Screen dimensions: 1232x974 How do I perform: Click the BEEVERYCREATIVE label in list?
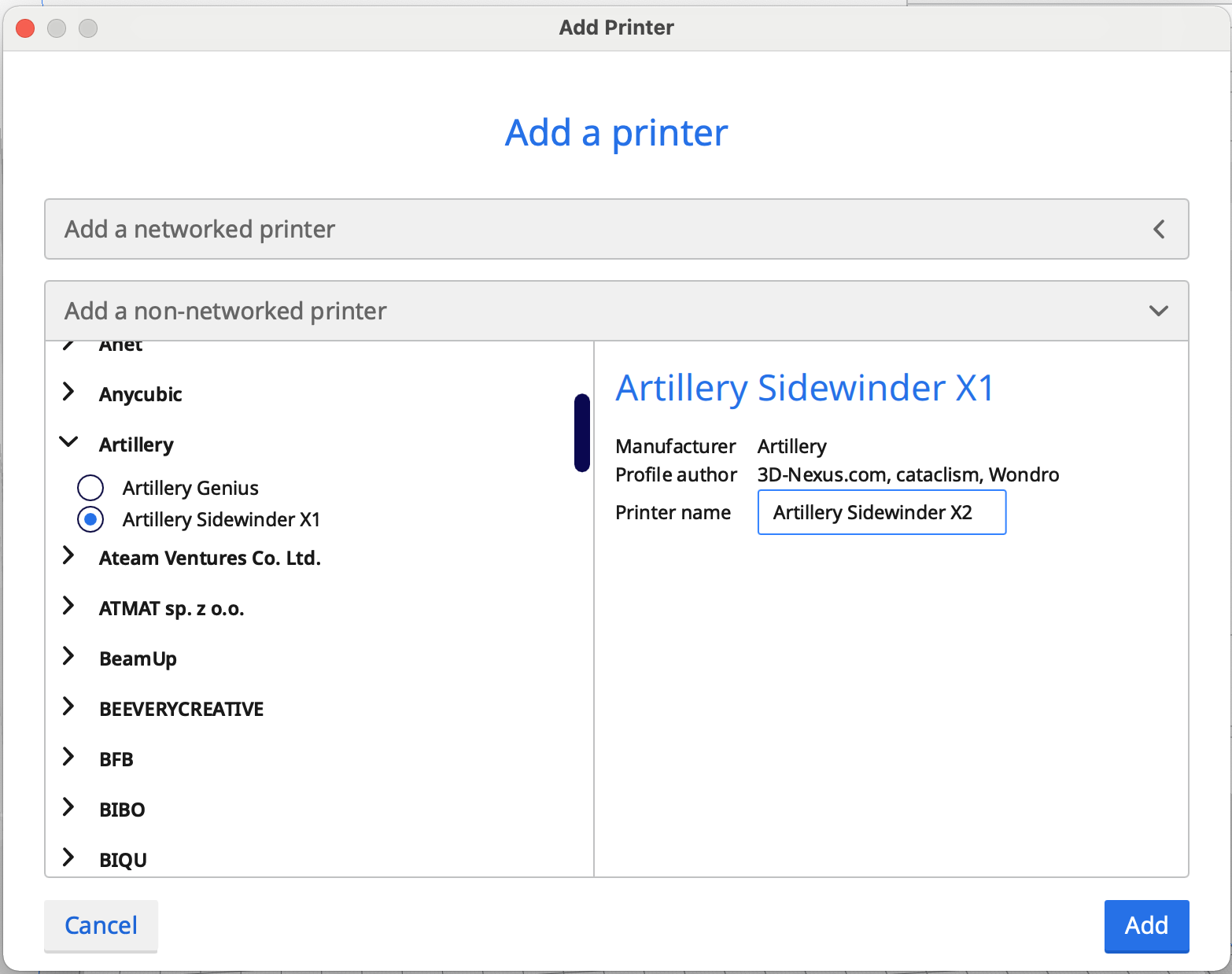point(182,709)
